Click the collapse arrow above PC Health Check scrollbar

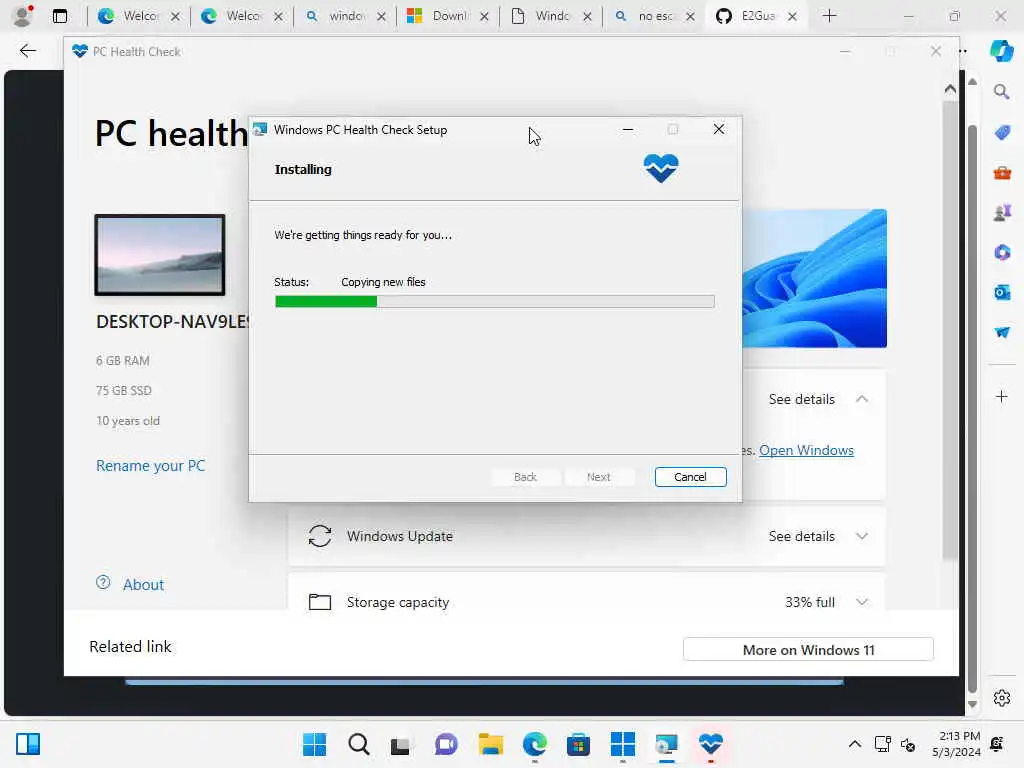950,88
